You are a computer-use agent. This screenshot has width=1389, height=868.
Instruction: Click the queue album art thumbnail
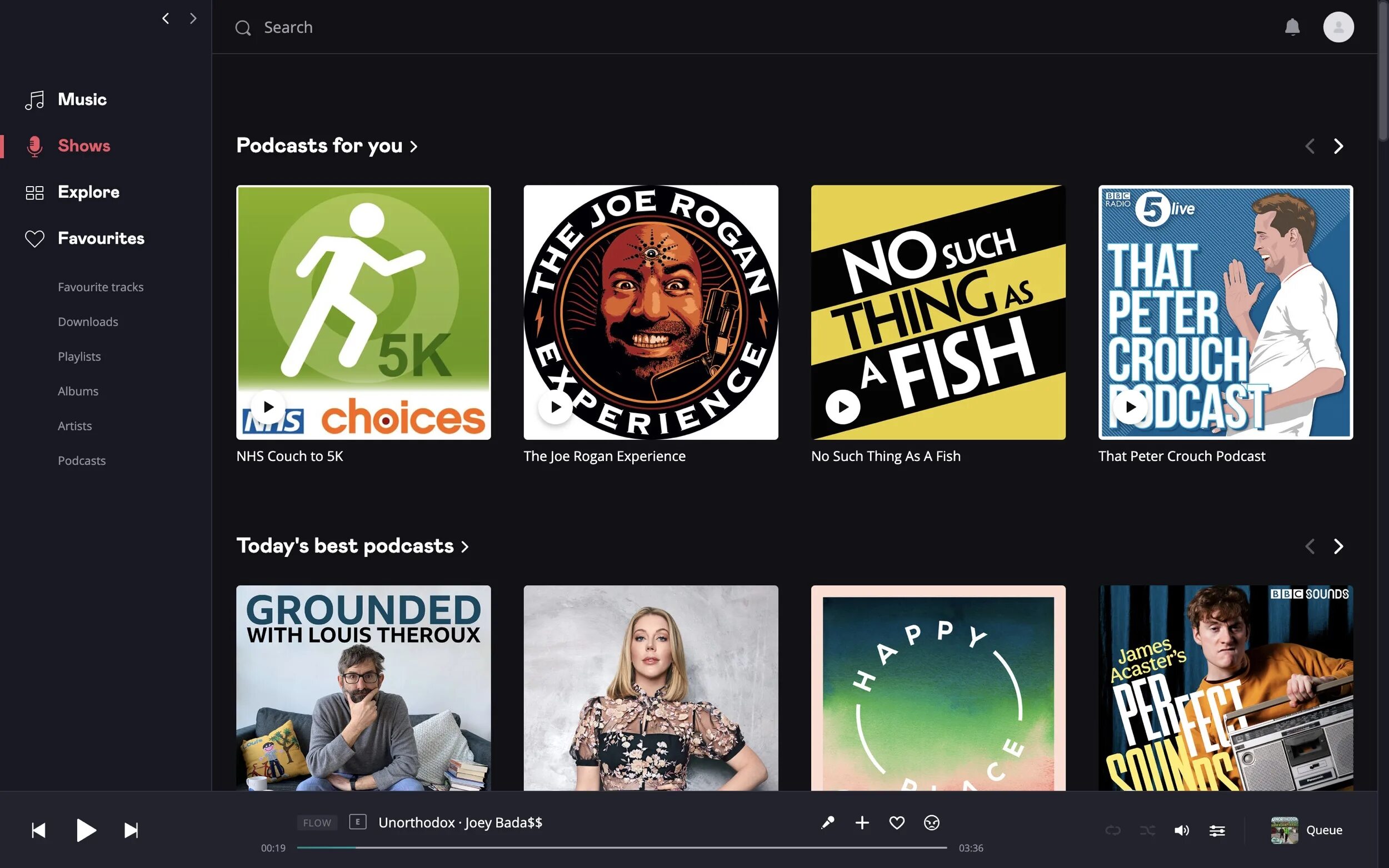tap(1285, 830)
